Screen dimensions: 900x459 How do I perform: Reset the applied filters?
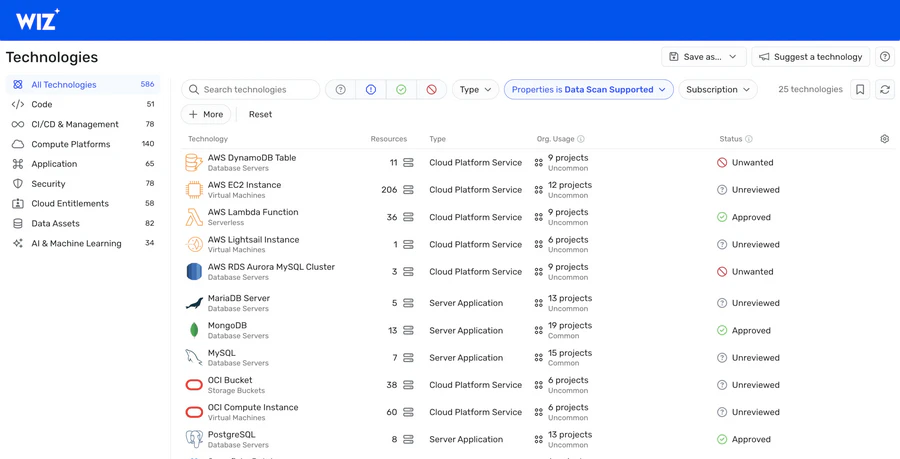(260, 114)
